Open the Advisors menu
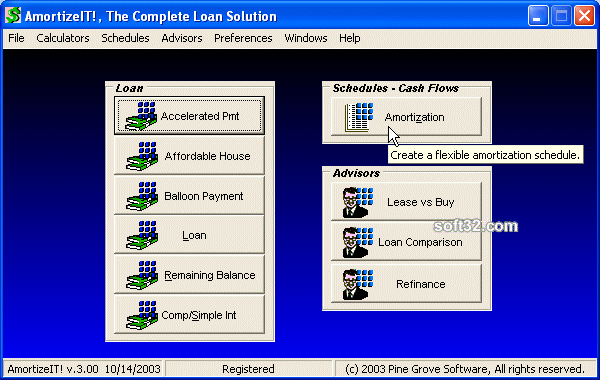The image size is (600, 380). tap(182, 38)
